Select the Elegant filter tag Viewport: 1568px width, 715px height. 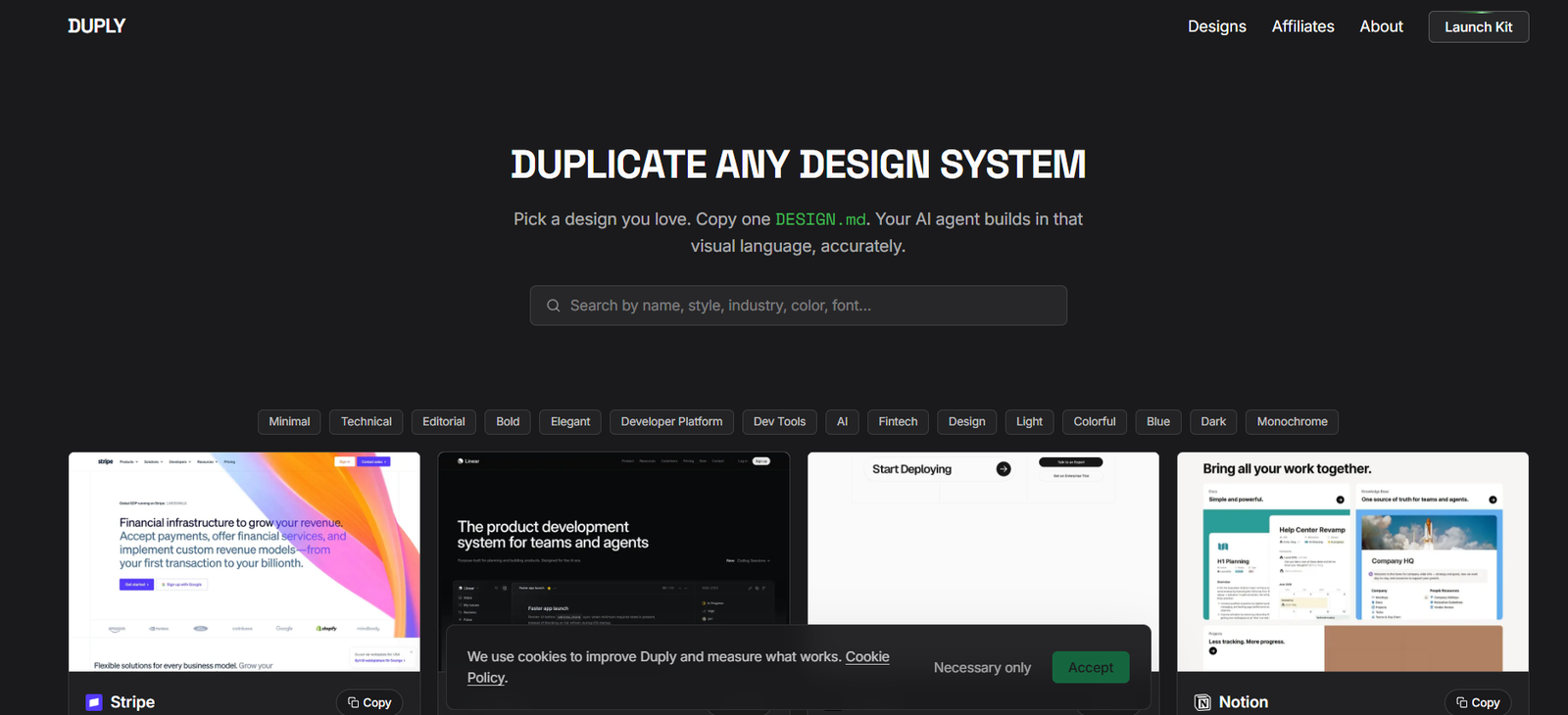click(570, 422)
